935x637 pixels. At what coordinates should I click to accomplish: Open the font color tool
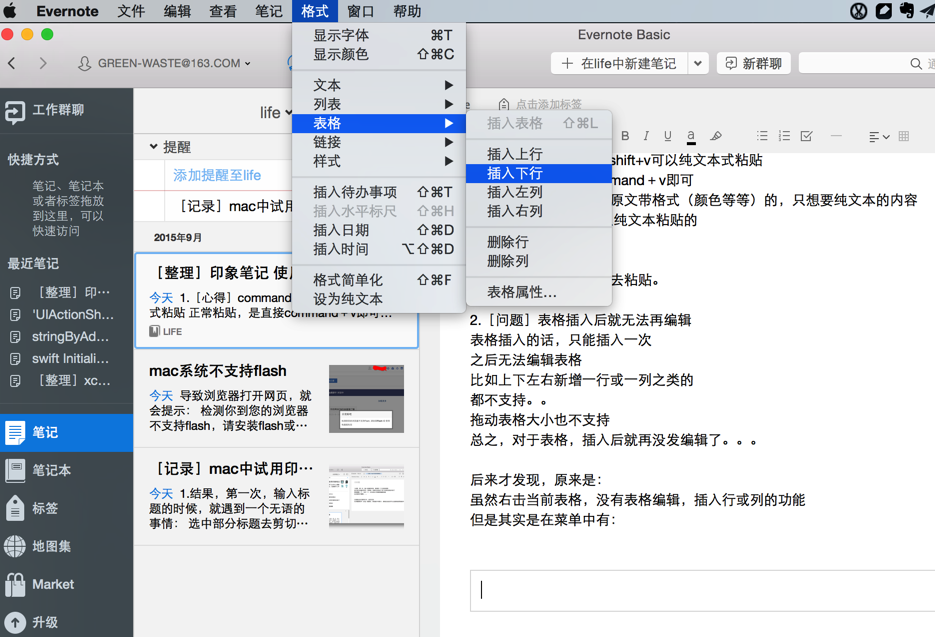coord(691,137)
